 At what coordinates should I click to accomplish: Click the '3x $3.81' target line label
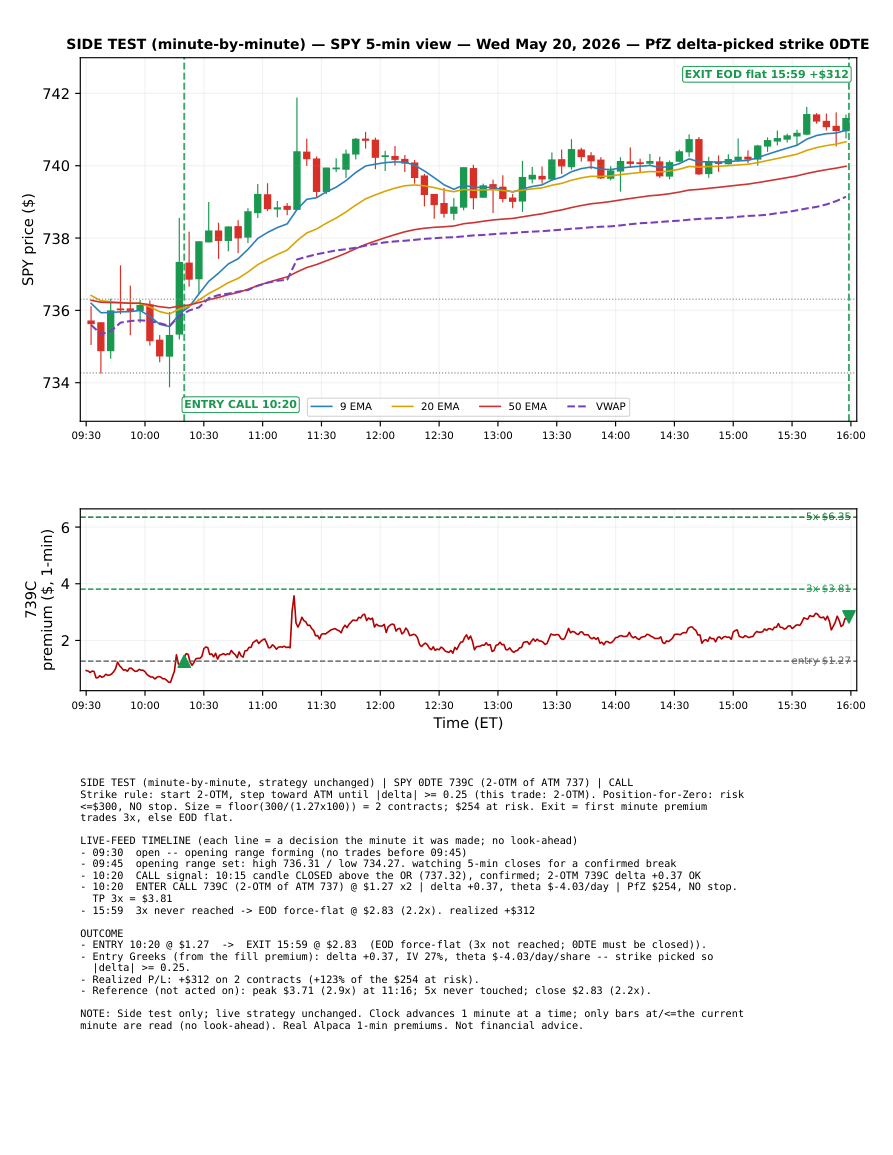pyautogui.click(x=828, y=589)
